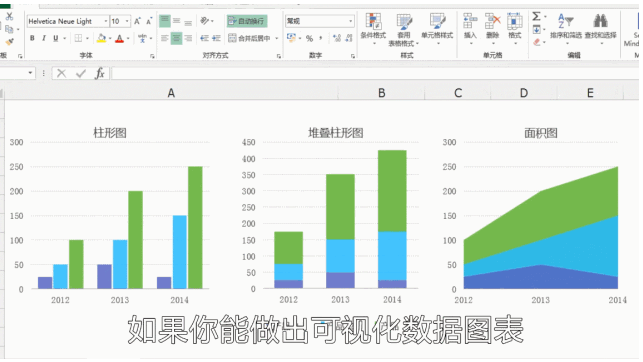Click the Copy icon
This screenshot has width=643, height=362.
(x=9, y=29)
